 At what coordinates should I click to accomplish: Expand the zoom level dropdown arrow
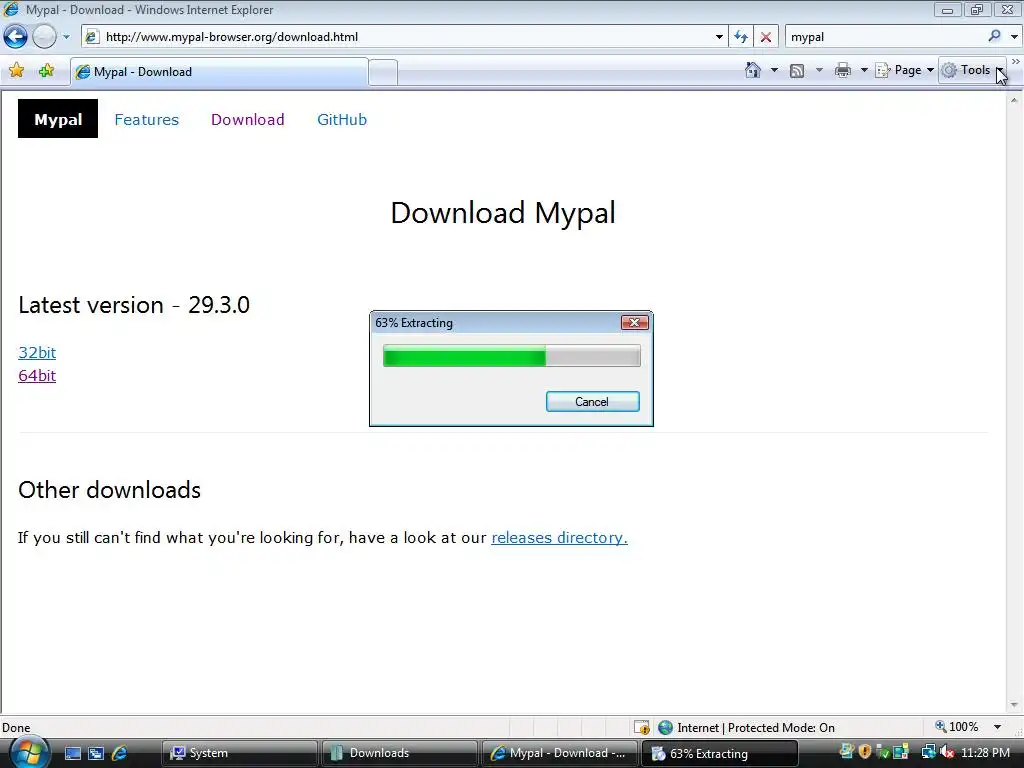pos(997,727)
